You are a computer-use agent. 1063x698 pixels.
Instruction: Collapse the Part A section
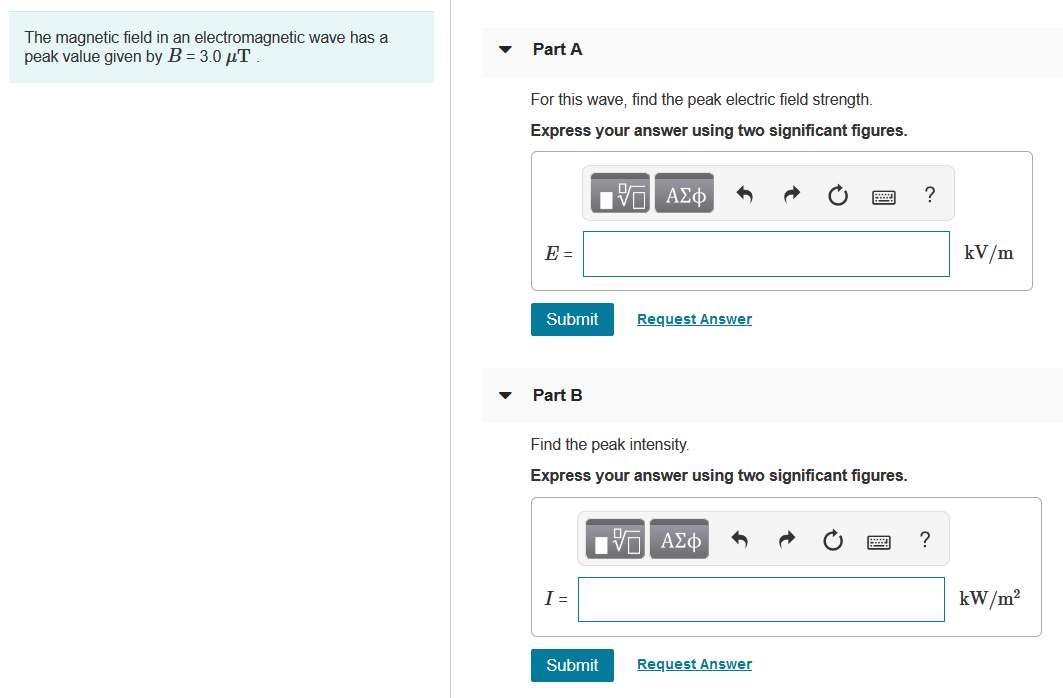pyautogui.click(x=505, y=49)
